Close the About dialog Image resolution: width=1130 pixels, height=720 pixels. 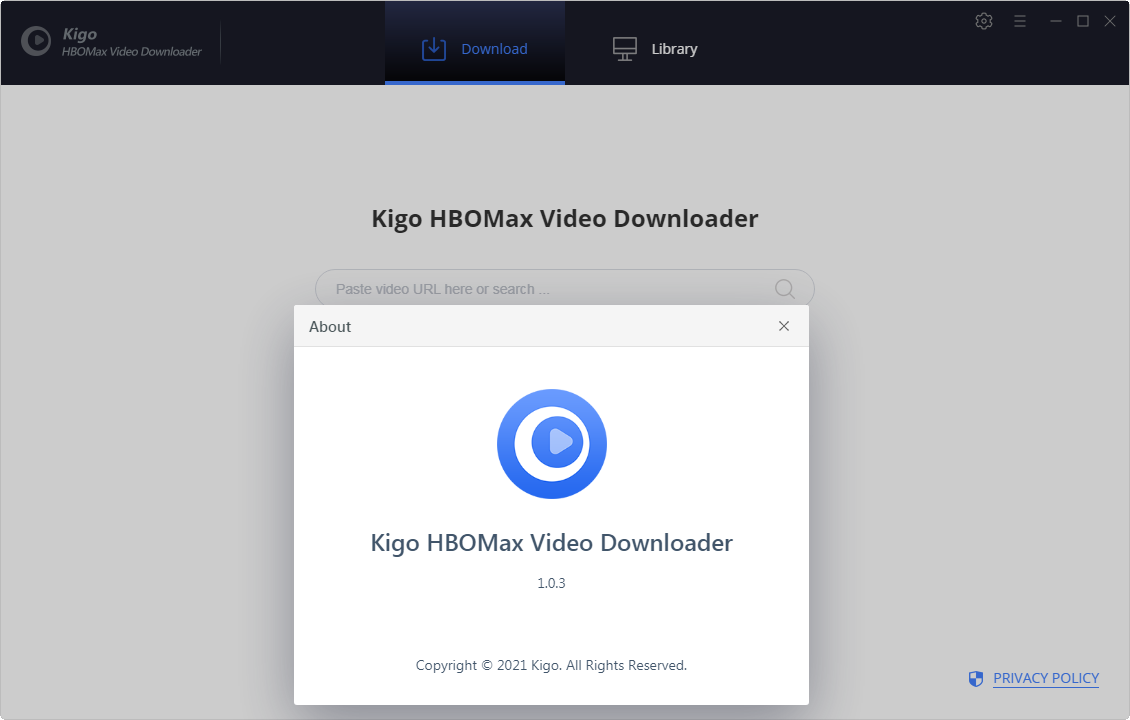[784, 326]
